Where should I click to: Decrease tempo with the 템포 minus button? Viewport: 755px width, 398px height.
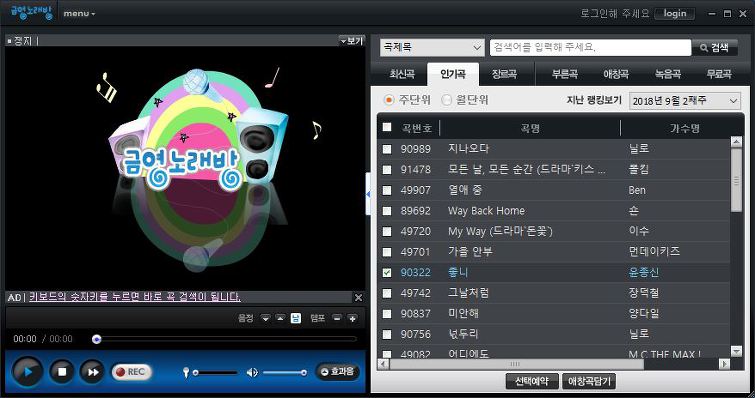(337, 318)
